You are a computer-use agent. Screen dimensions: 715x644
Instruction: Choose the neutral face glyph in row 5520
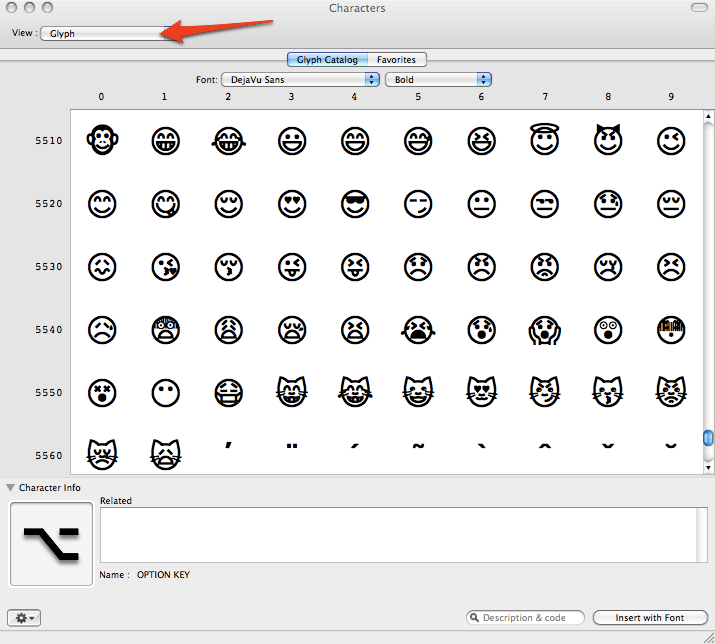482,204
